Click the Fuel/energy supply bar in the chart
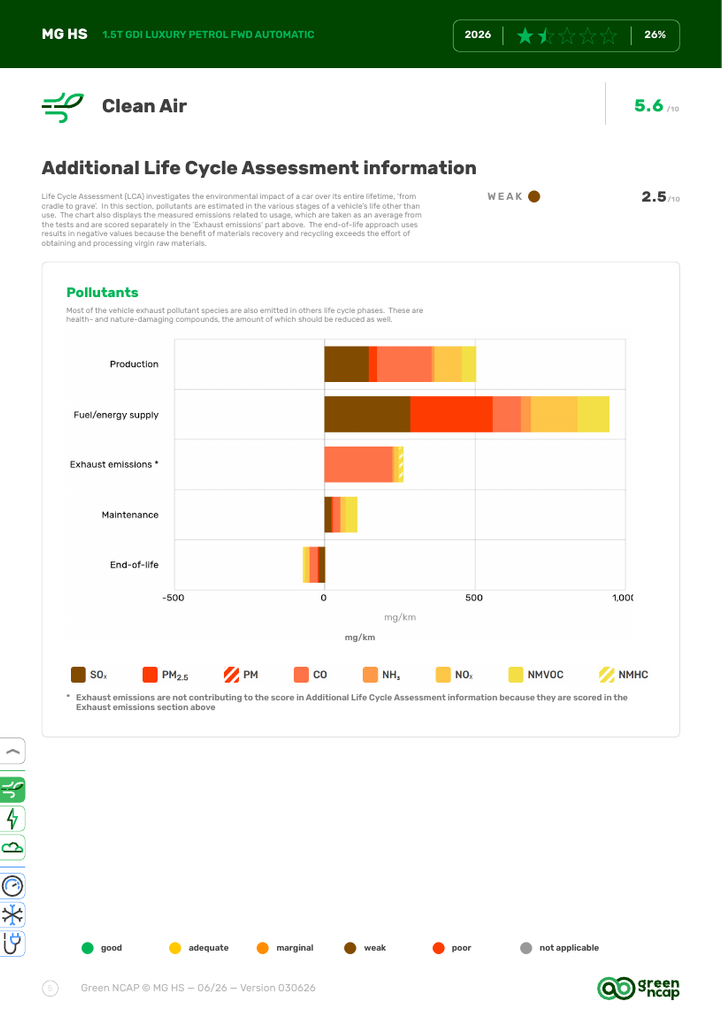The height and width of the screenshot is (1024, 722). pos(467,414)
